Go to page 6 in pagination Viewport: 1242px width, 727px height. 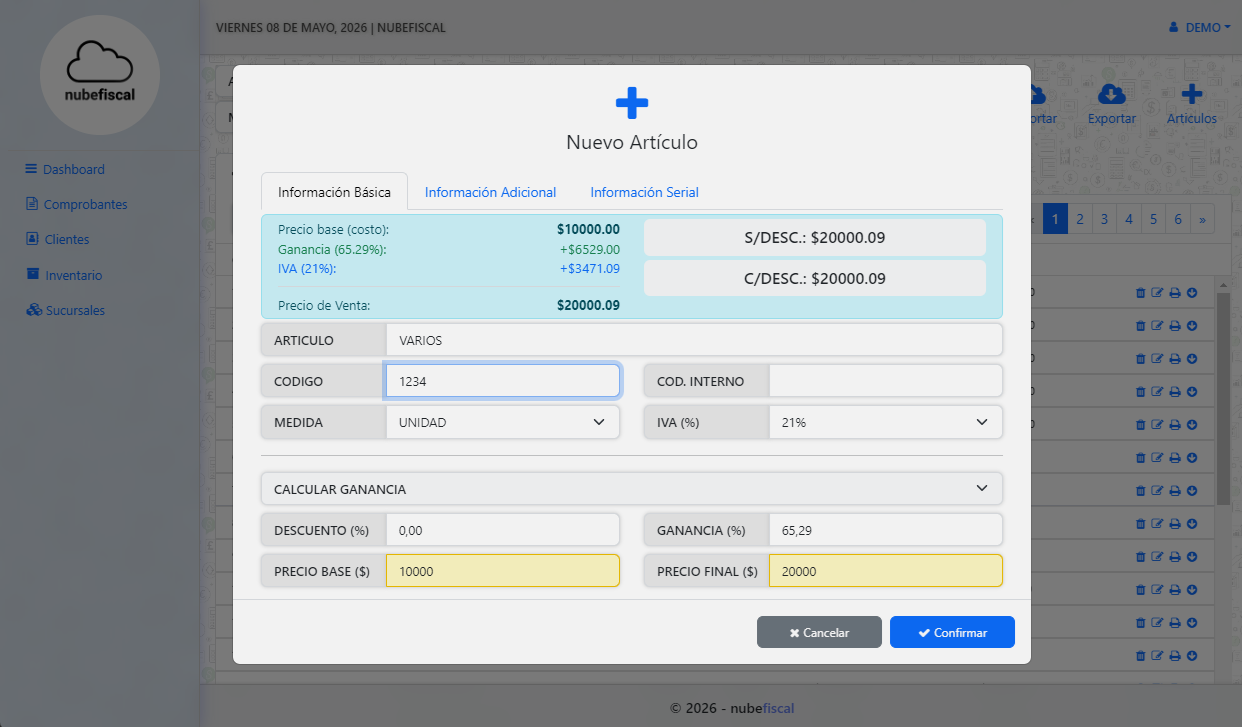(x=1178, y=218)
